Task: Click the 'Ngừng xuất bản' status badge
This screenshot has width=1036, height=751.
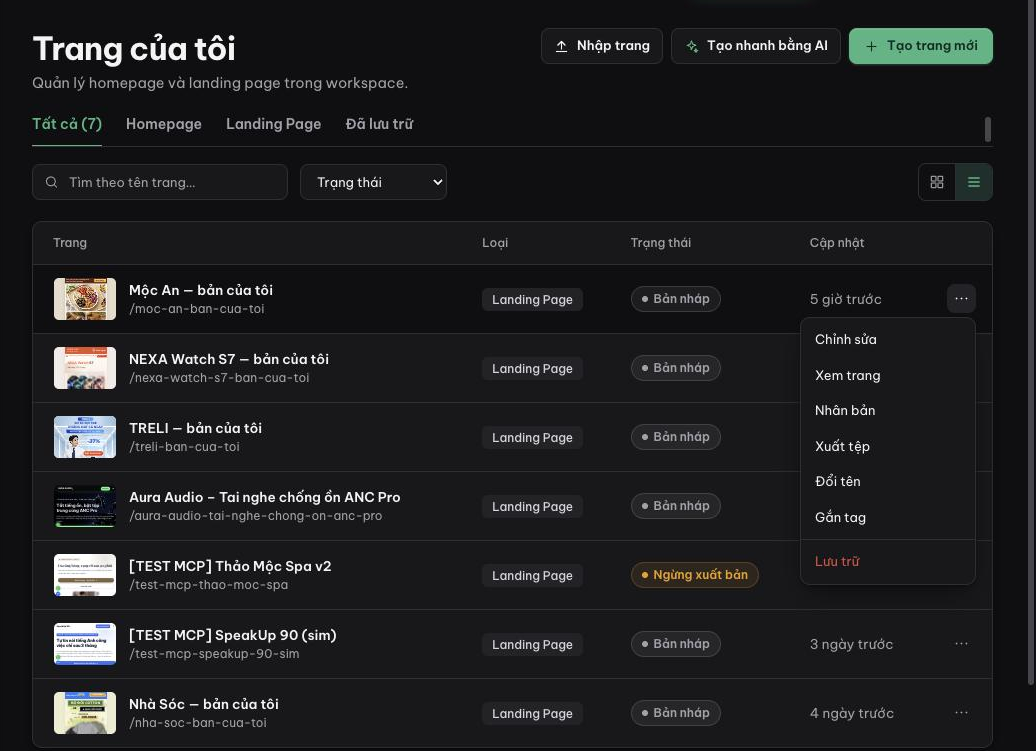Action: point(694,575)
